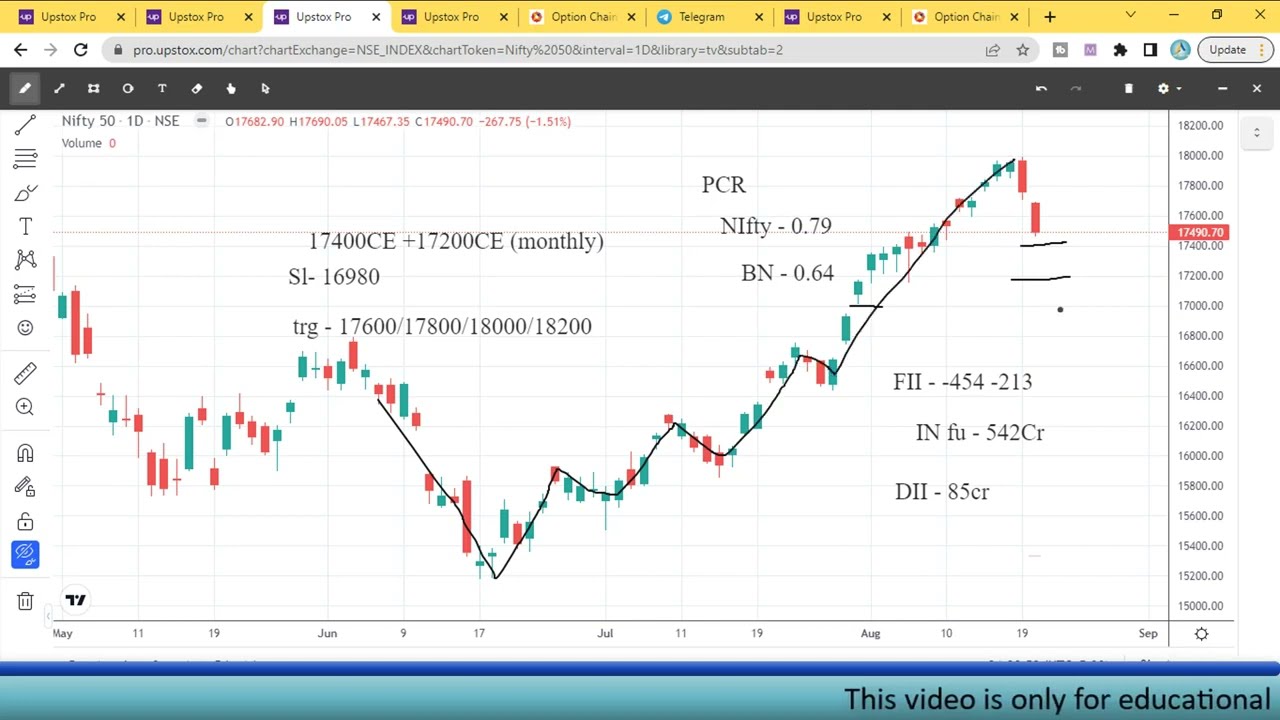
Task: Toggle magnet mode for drawings
Action: tap(25, 454)
